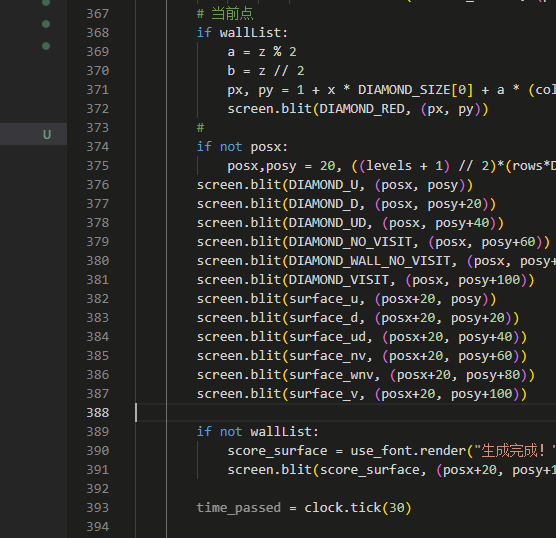Click the surface_nv blit line
This screenshot has width=556, height=538.
pyautogui.click(x=362, y=356)
